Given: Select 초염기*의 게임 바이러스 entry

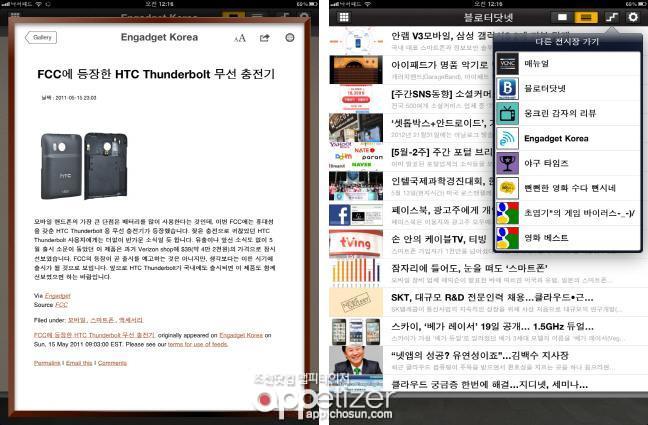Looking at the screenshot, I should (568, 213).
